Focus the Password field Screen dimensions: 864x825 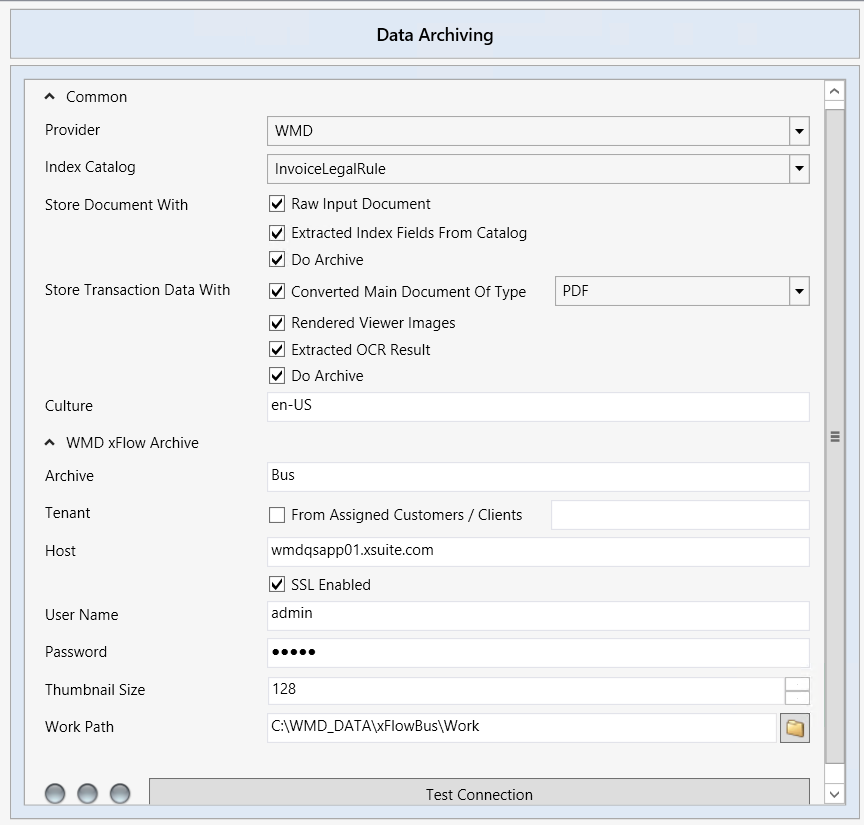click(x=538, y=652)
